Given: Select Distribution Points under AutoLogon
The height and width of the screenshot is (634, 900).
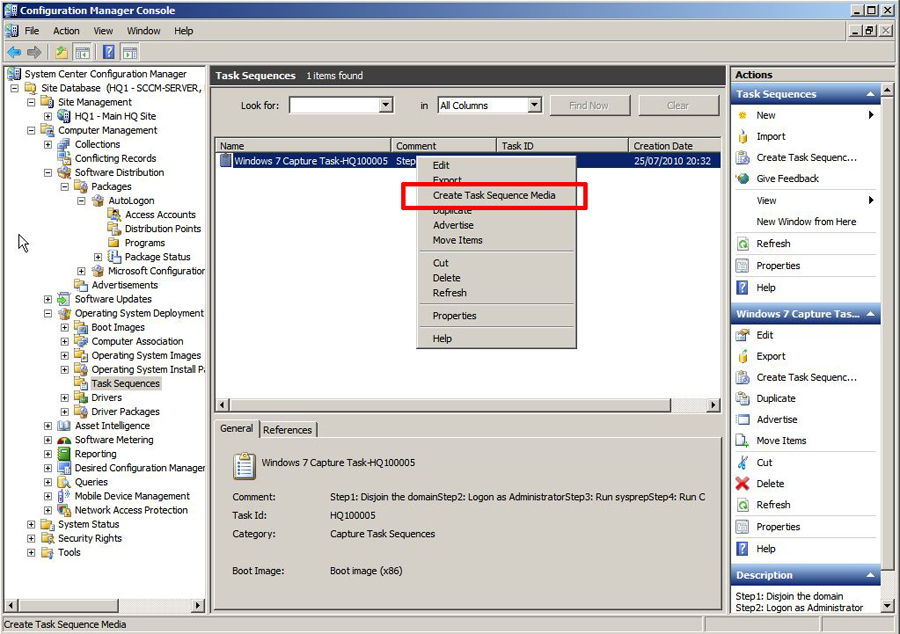Looking at the screenshot, I should coord(163,229).
